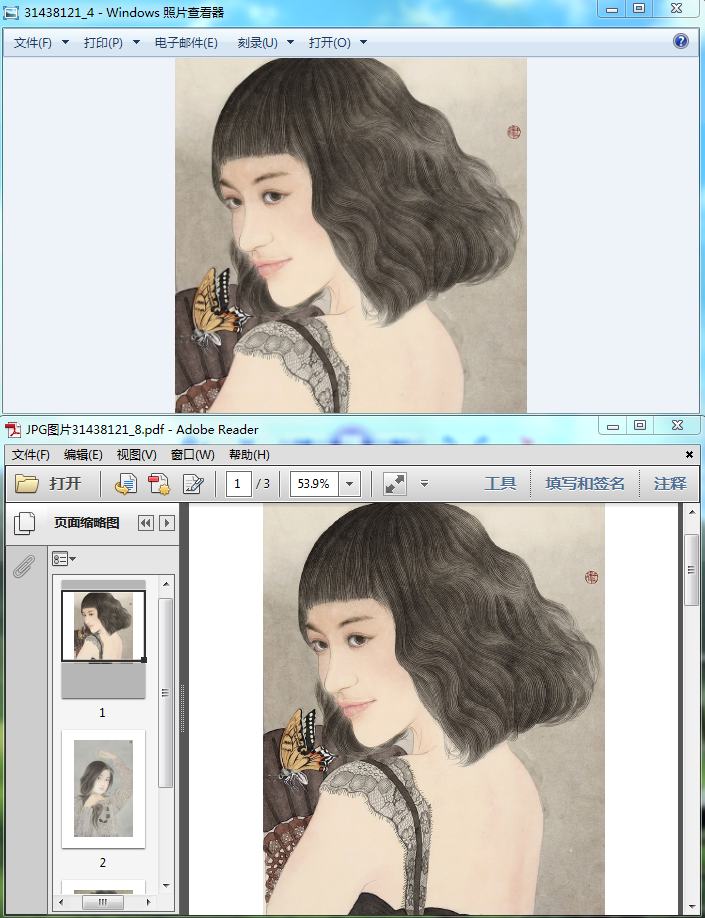
Task: Click the thumbnail panel scroll-right arrow
Action: (148, 902)
